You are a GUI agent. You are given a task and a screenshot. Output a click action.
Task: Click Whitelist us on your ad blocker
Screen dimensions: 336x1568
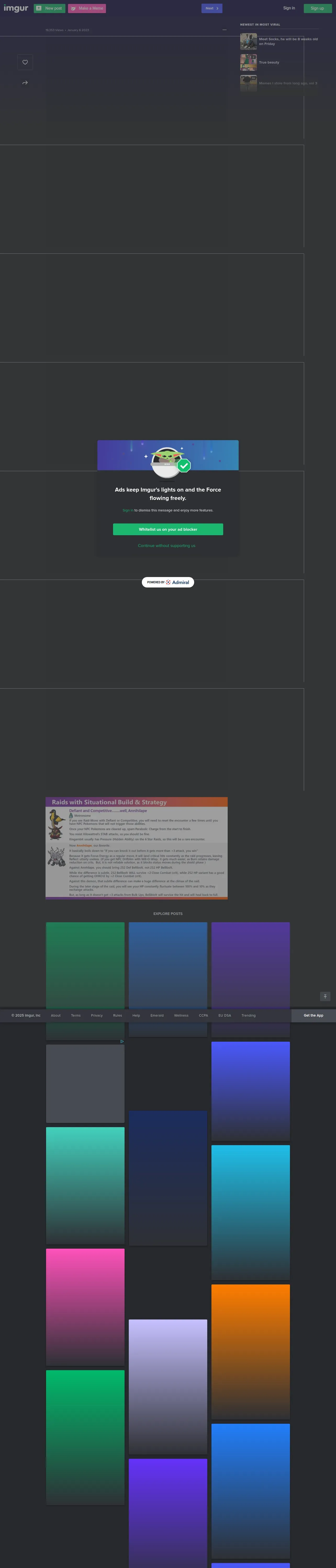pos(168,529)
